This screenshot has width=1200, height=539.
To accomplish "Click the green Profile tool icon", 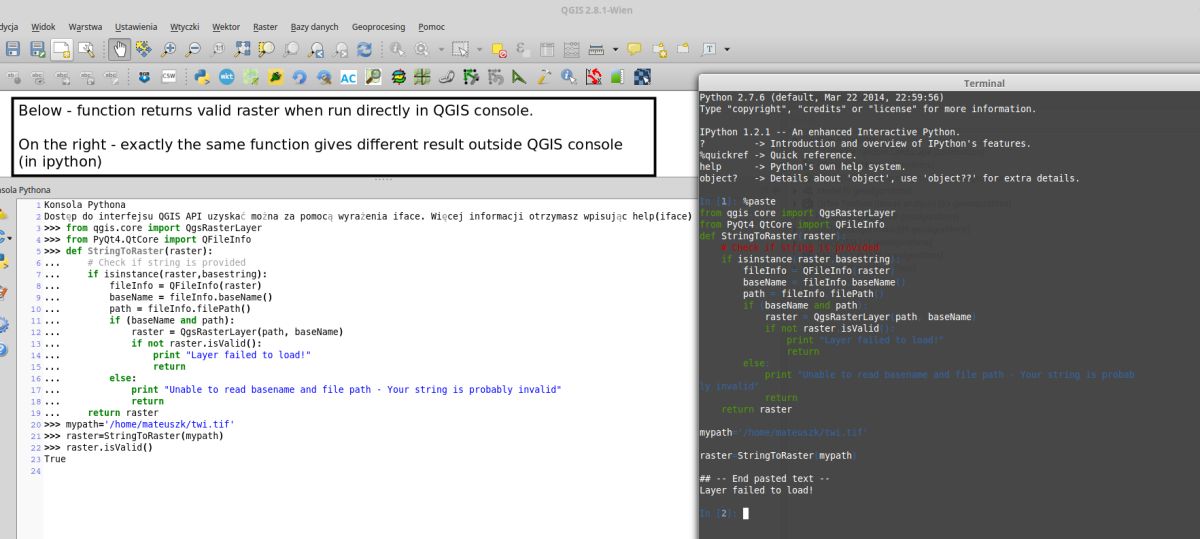I will tap(616, 76).
